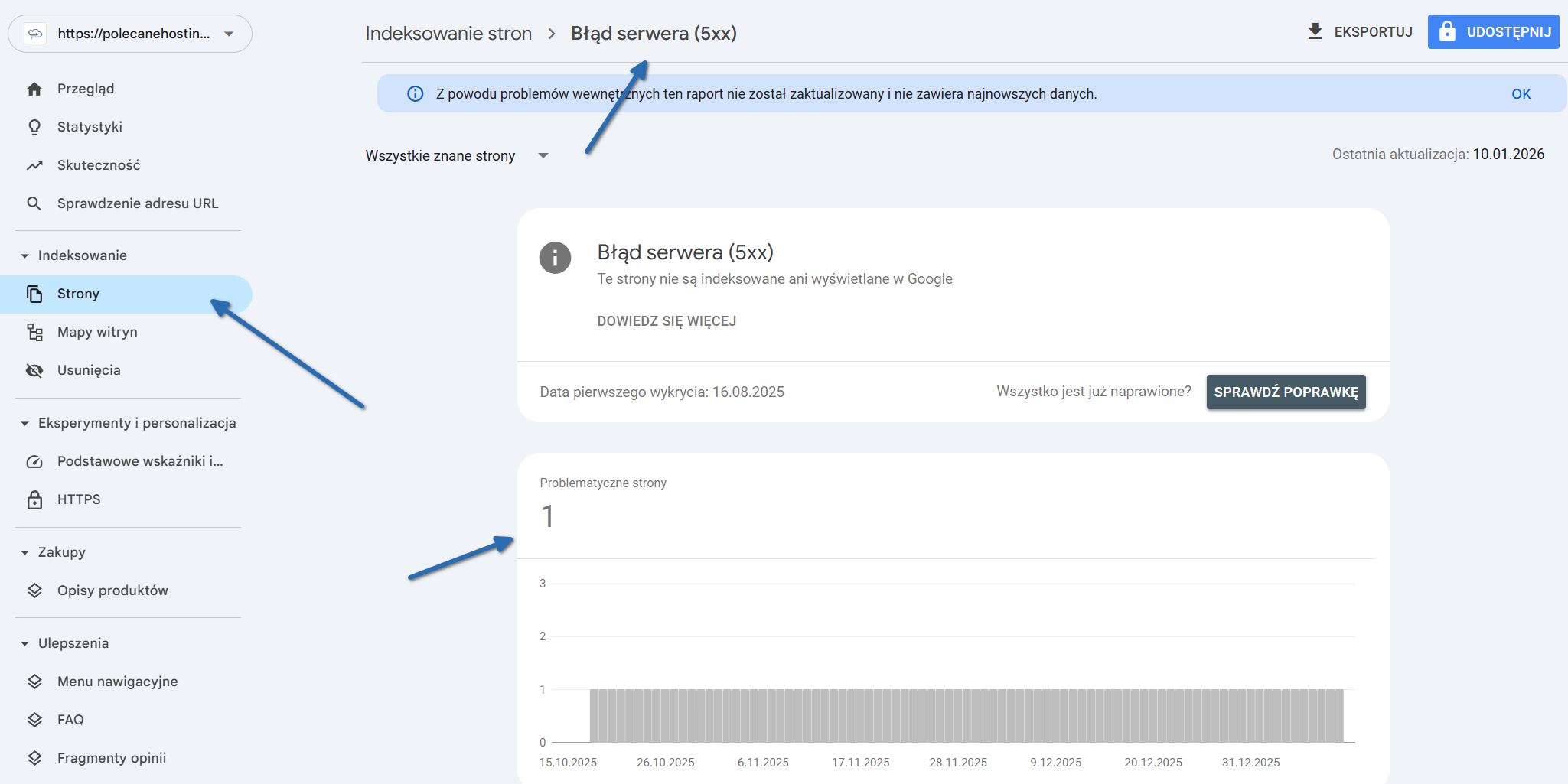Click the info icon in the blue banner
Screen dimensions: 1568x784
(x=415, y=93)
